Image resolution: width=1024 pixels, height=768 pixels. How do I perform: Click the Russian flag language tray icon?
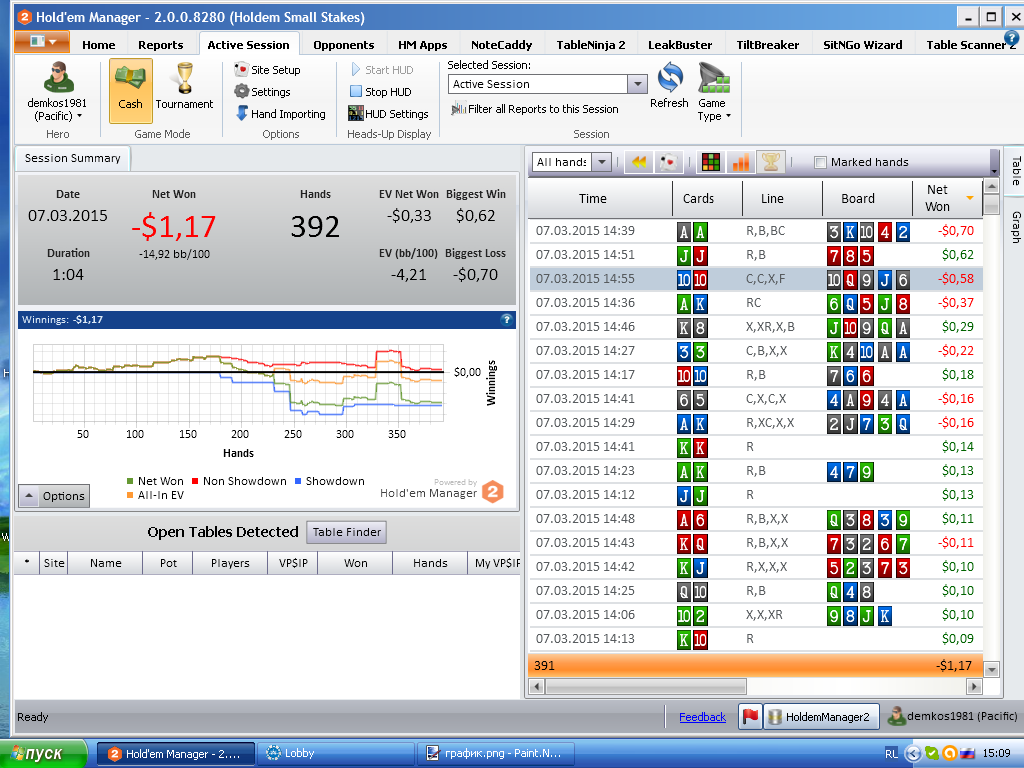[967, 754]
